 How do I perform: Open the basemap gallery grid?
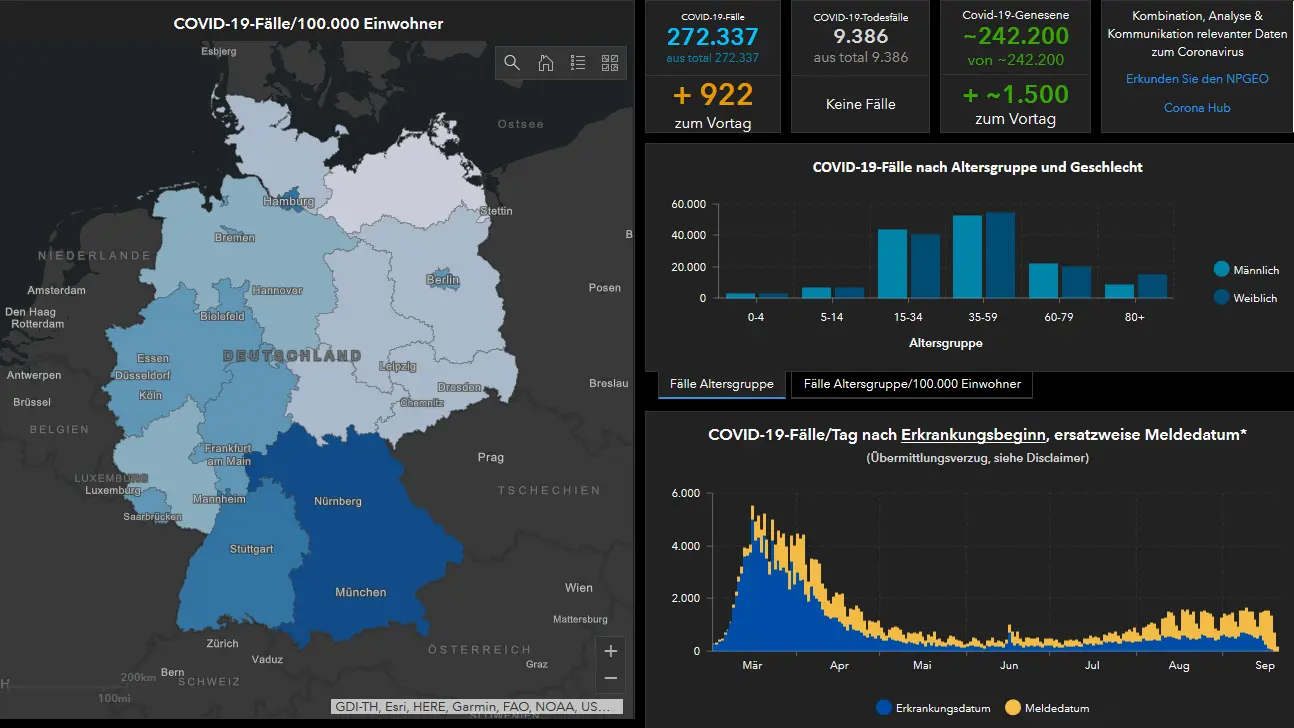coord(610,63)
